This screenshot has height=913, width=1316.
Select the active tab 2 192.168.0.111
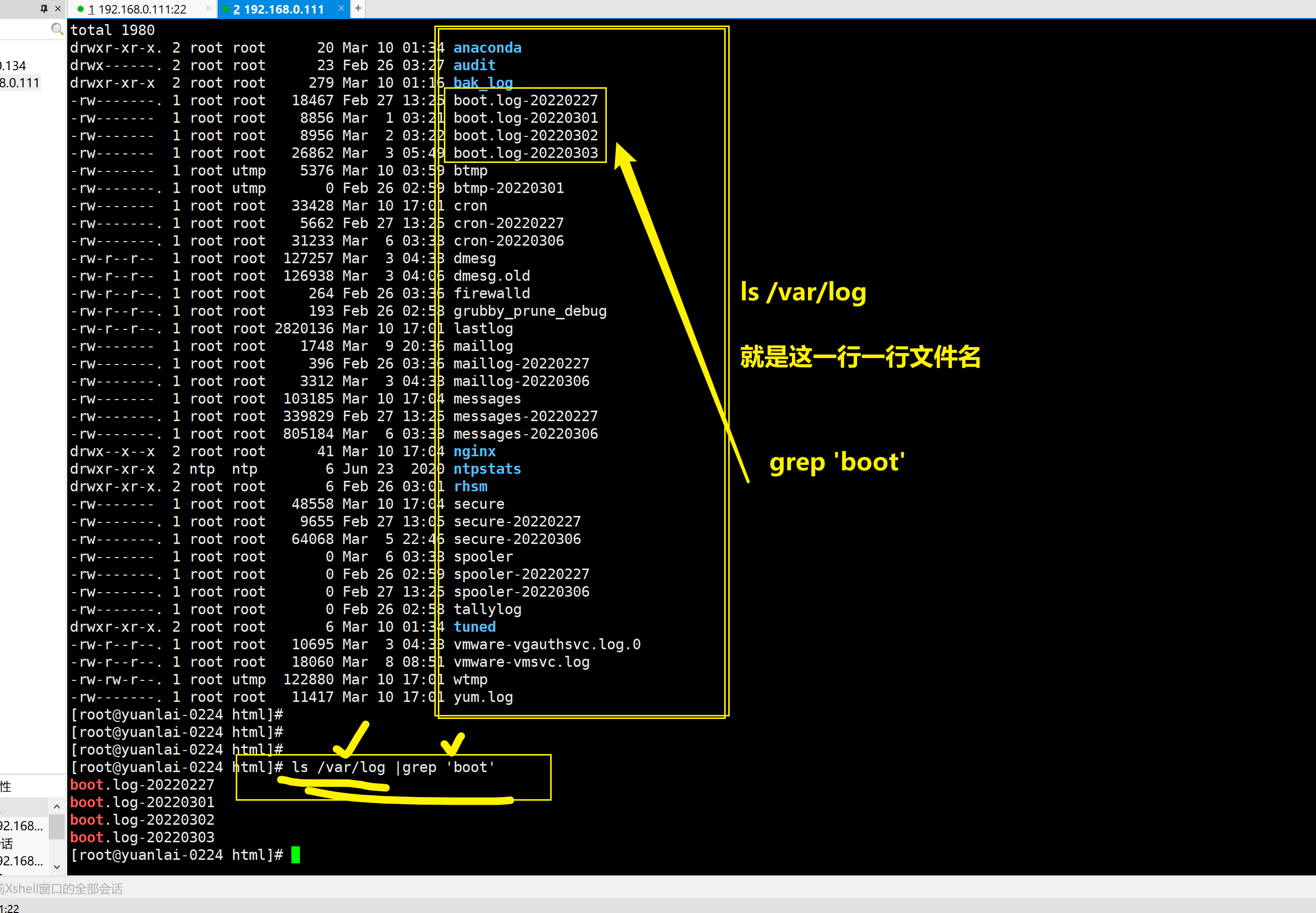click(278, 9)
